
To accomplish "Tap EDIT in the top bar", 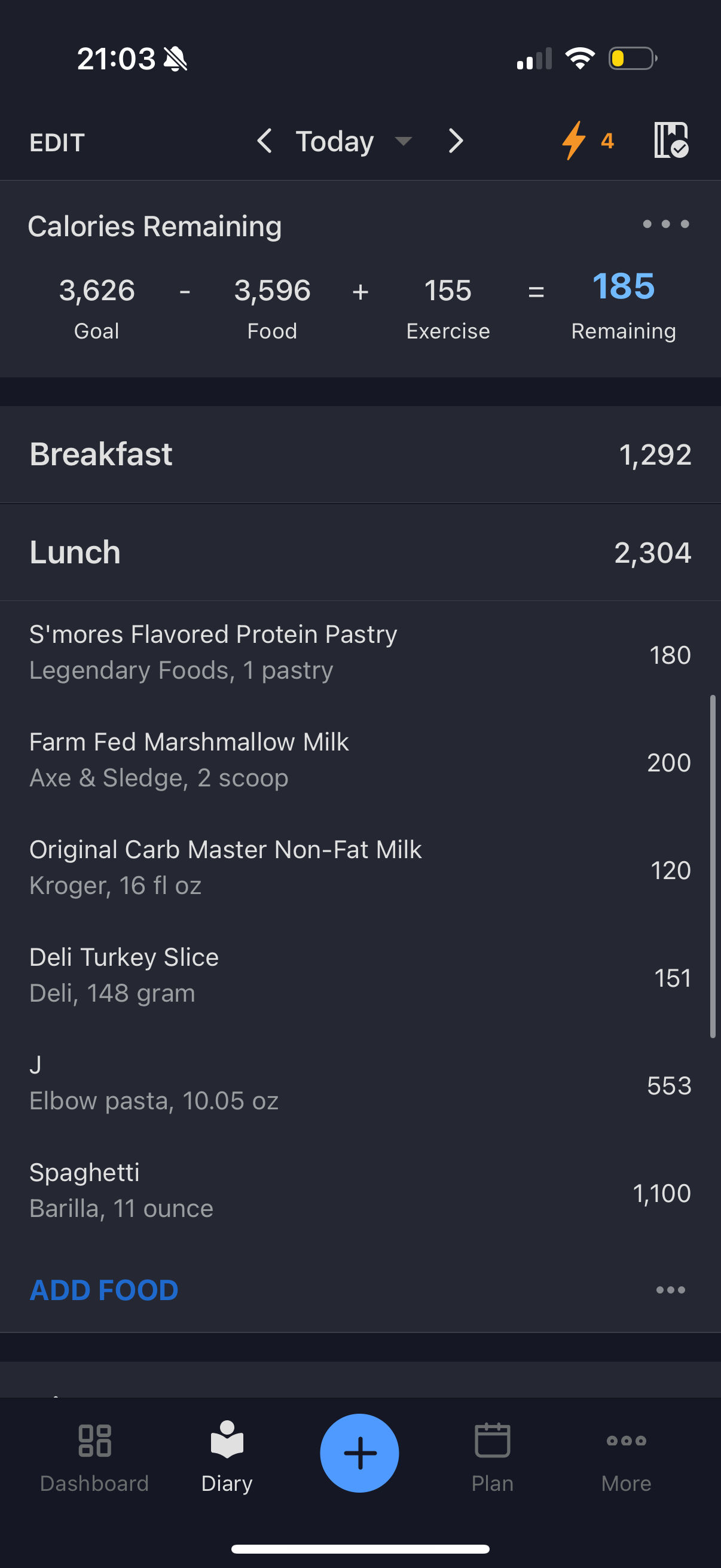I will tap(57, 142).
